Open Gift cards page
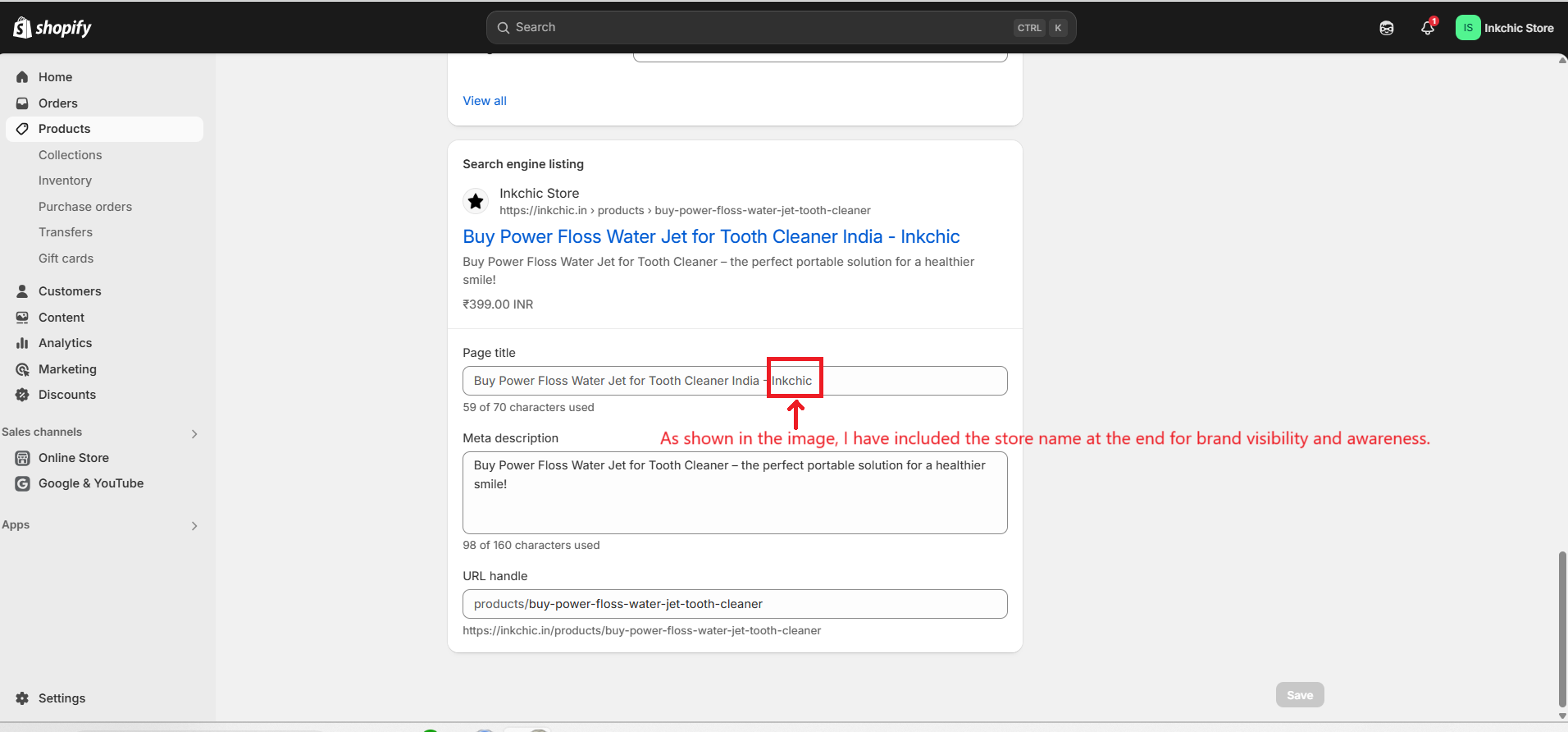 coord(66,258)
